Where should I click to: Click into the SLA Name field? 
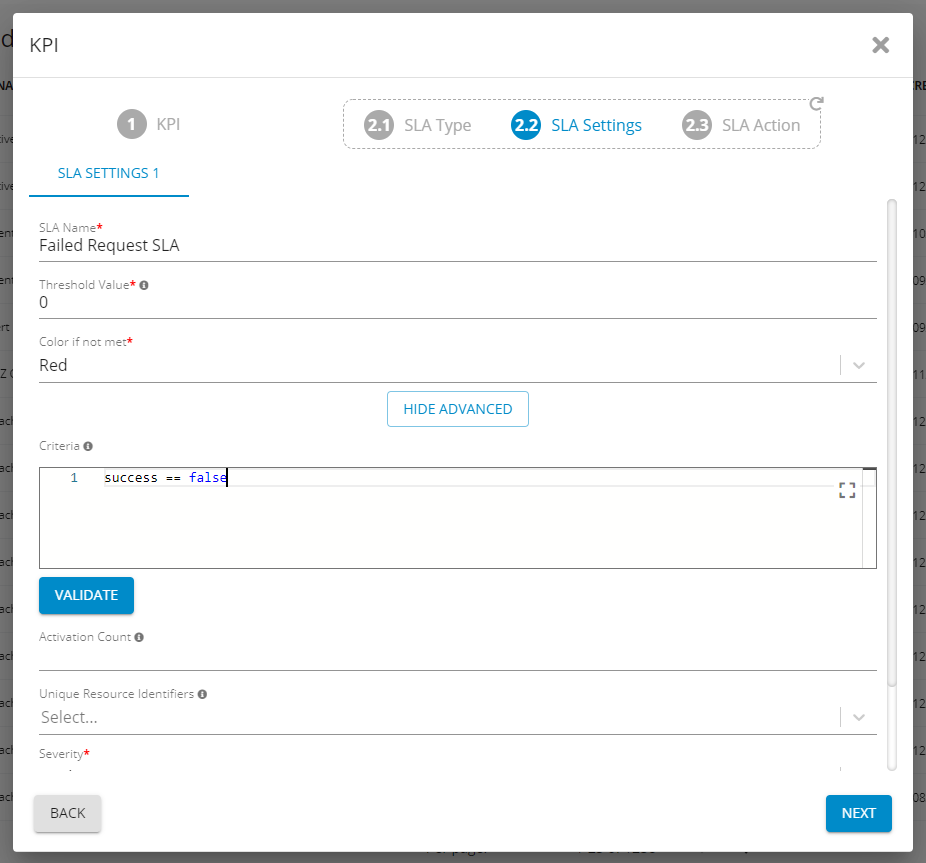tap(457, 246)
